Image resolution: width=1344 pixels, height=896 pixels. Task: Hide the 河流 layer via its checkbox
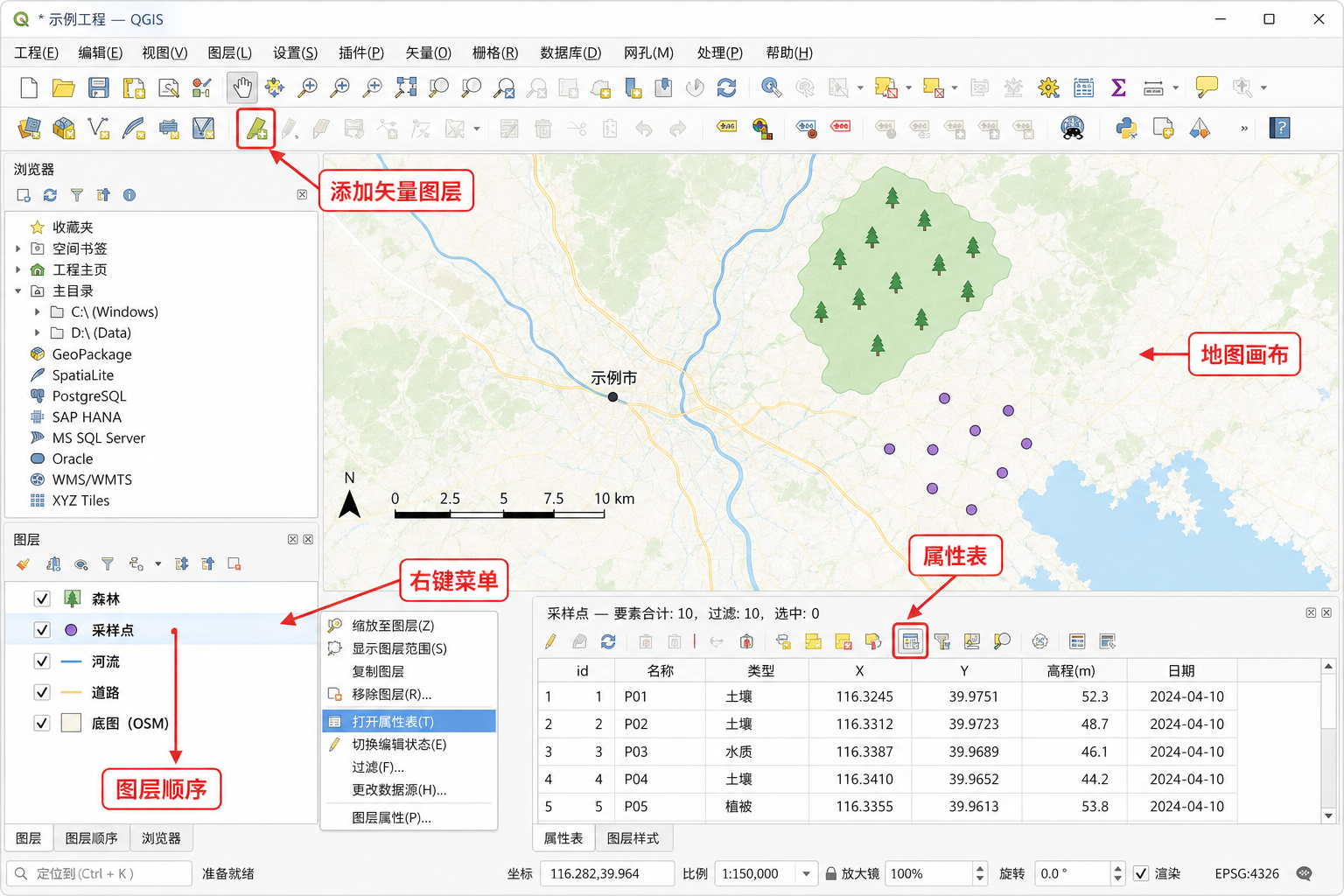(x=41, y=661)
